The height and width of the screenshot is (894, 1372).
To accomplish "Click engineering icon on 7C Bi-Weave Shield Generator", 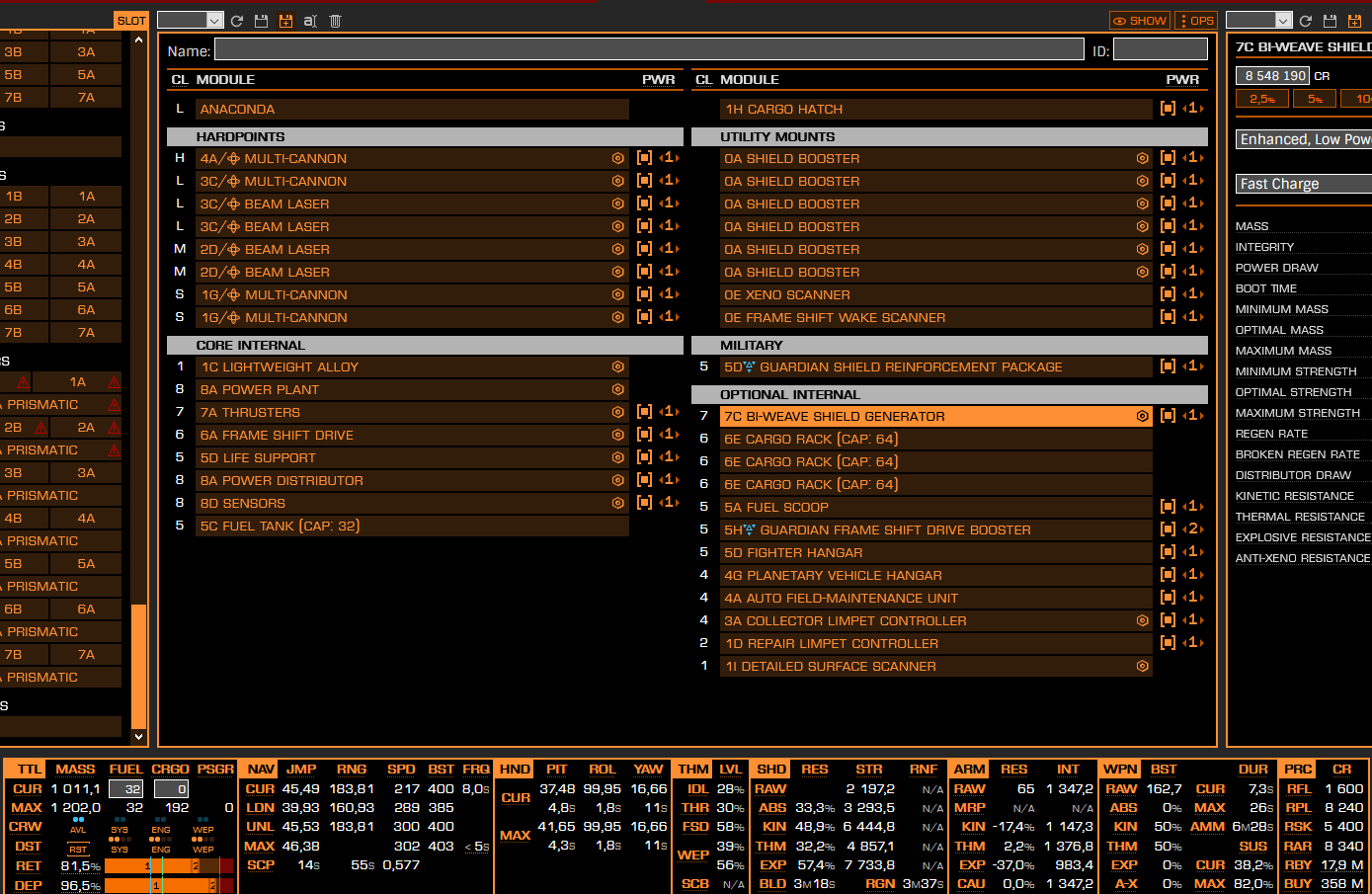I will coord(1143,416).
